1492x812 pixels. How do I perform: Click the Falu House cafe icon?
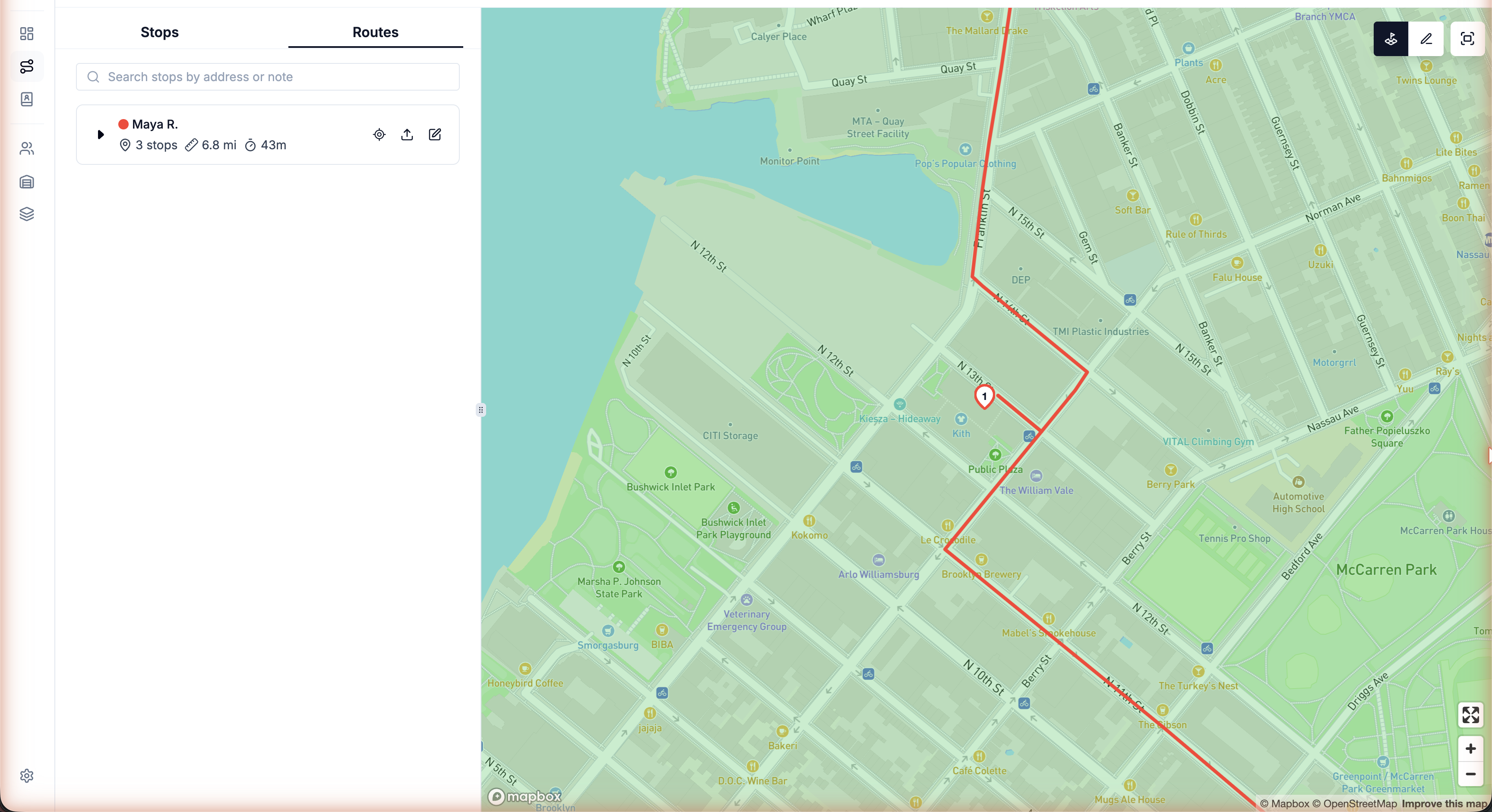[1237, 263]
